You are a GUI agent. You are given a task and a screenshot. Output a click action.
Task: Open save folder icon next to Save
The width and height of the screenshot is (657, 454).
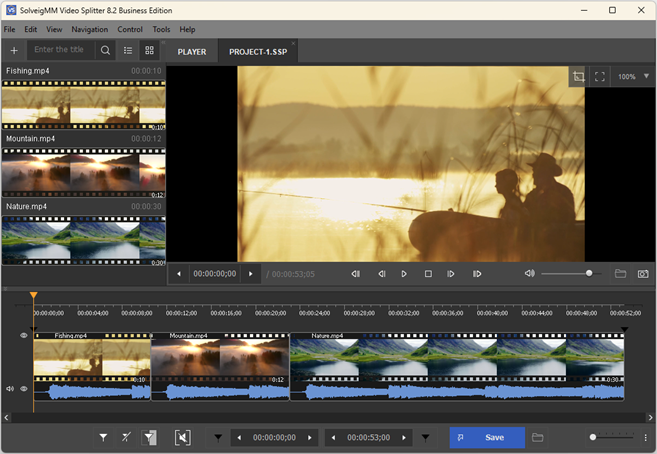pyautogui.click(x=538, y=438)
